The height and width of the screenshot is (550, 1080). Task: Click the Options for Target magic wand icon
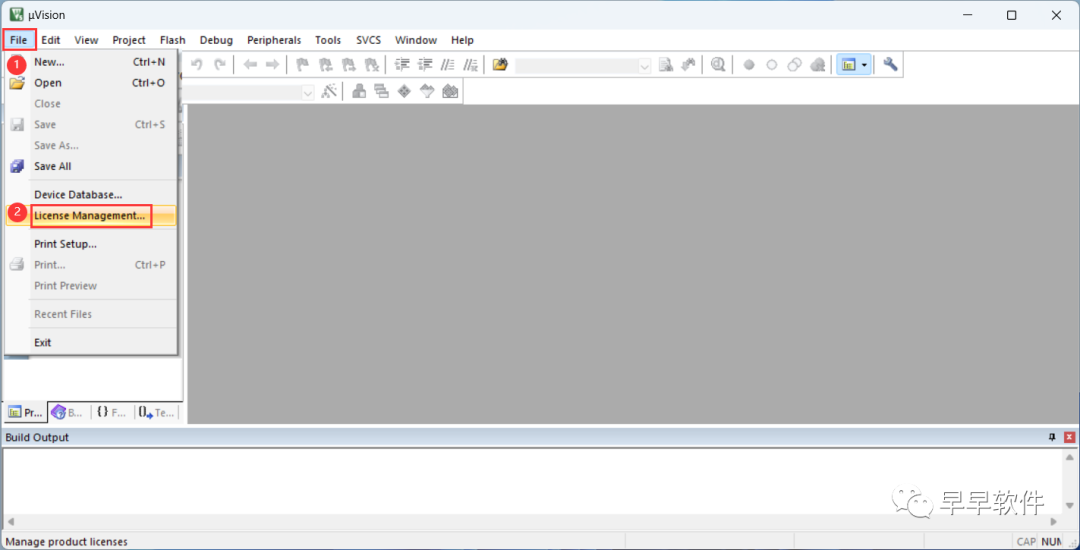(329, 92)
